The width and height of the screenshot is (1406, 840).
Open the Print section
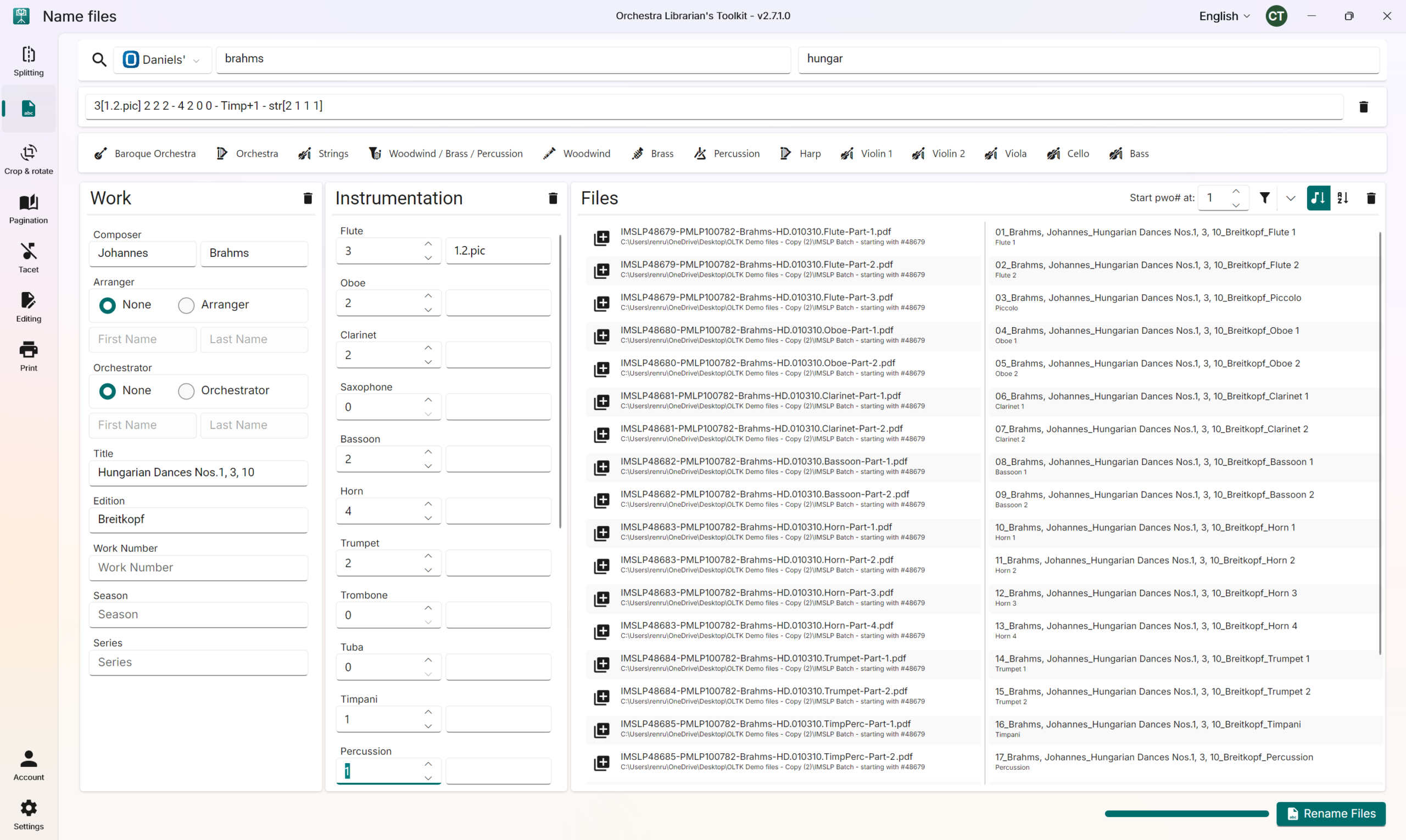(x=29, y=357)
